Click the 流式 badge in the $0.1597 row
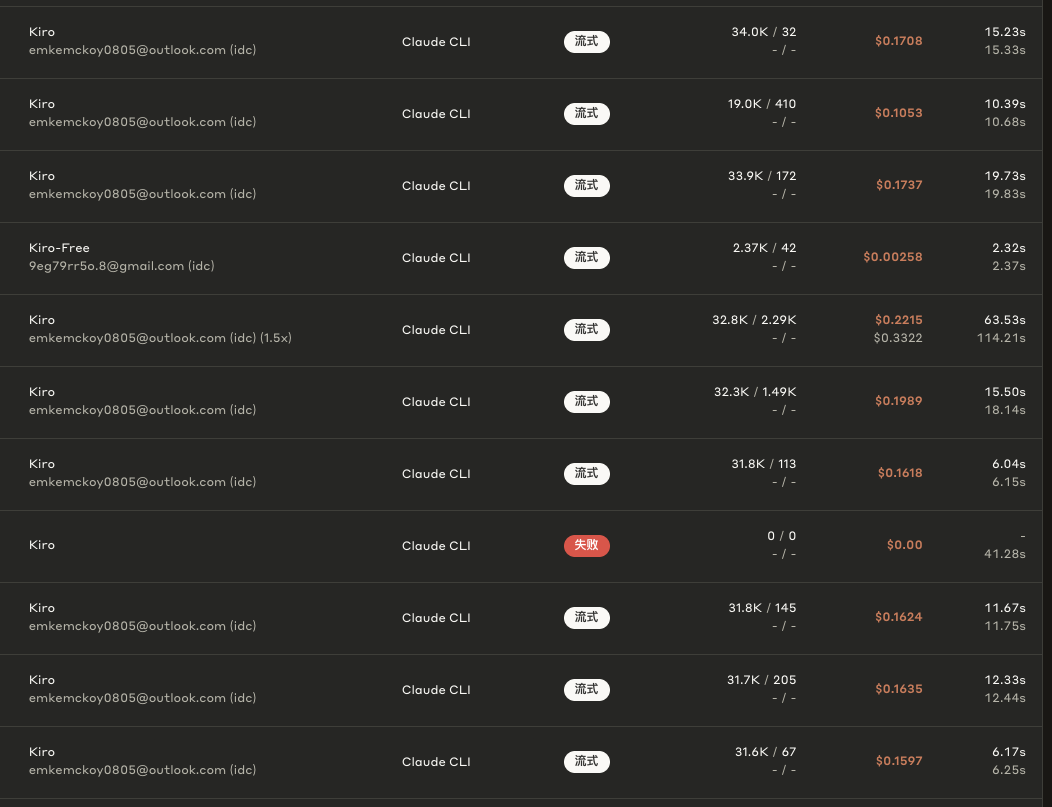The image size is (1052, 807). (586, 761)
